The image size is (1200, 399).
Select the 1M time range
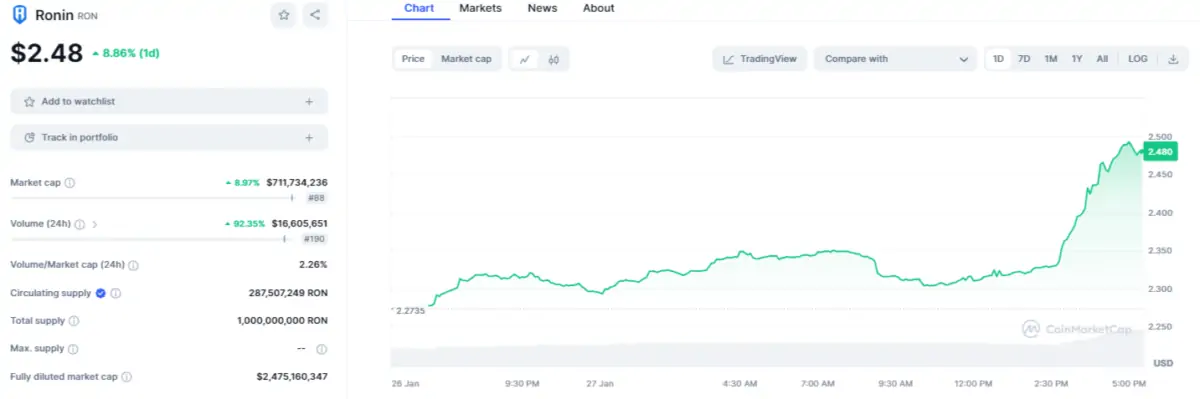pos(1051,59)
